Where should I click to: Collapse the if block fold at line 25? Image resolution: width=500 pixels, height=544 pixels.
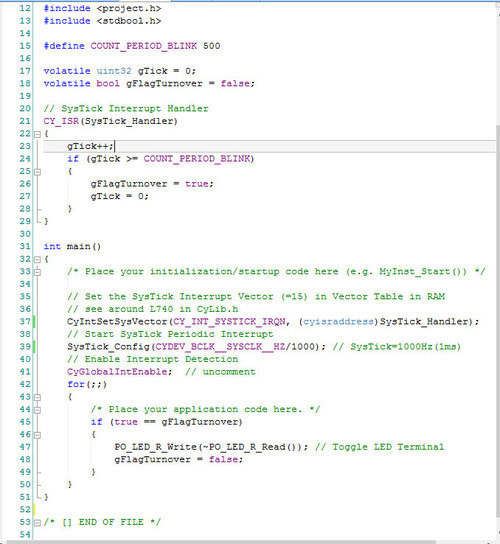coord(37,172)
